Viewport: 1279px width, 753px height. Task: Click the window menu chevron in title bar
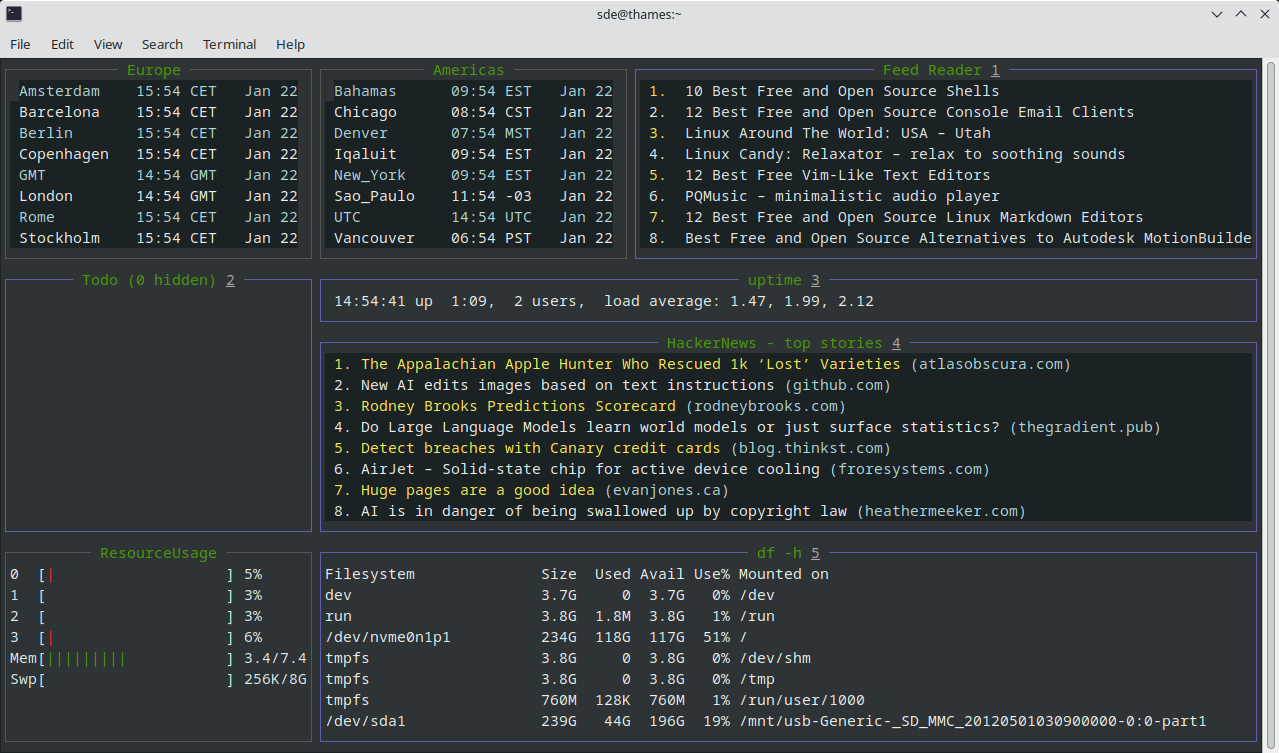[x=1216, y=14]
